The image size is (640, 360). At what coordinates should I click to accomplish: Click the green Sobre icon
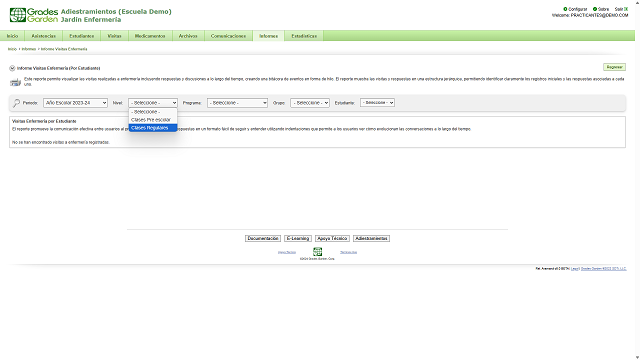pos(595,9)
